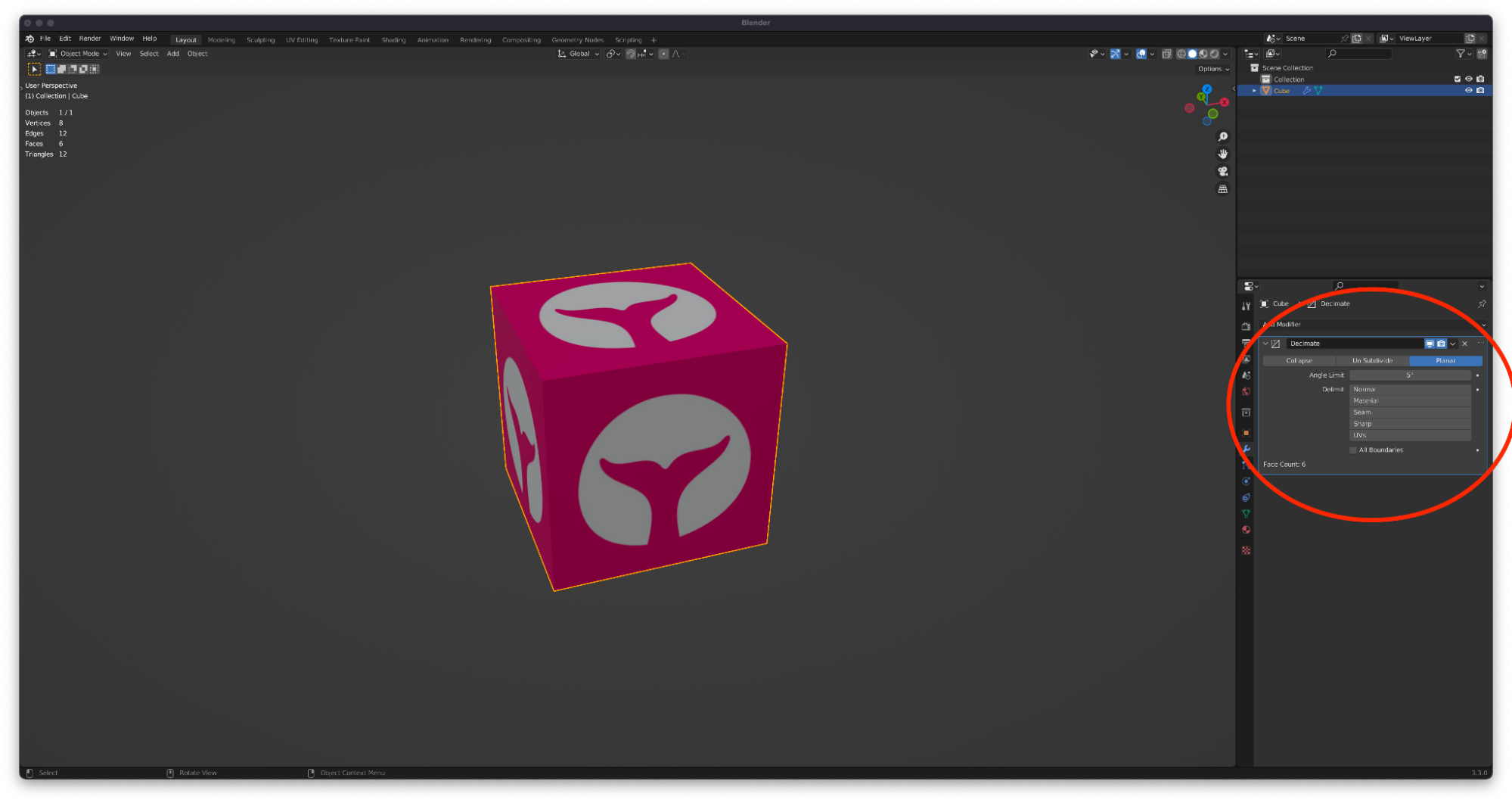The width and height of the screenshot is (1512, 803).
Task: Open the World properties tab
Action: (x=1246, y=391)
